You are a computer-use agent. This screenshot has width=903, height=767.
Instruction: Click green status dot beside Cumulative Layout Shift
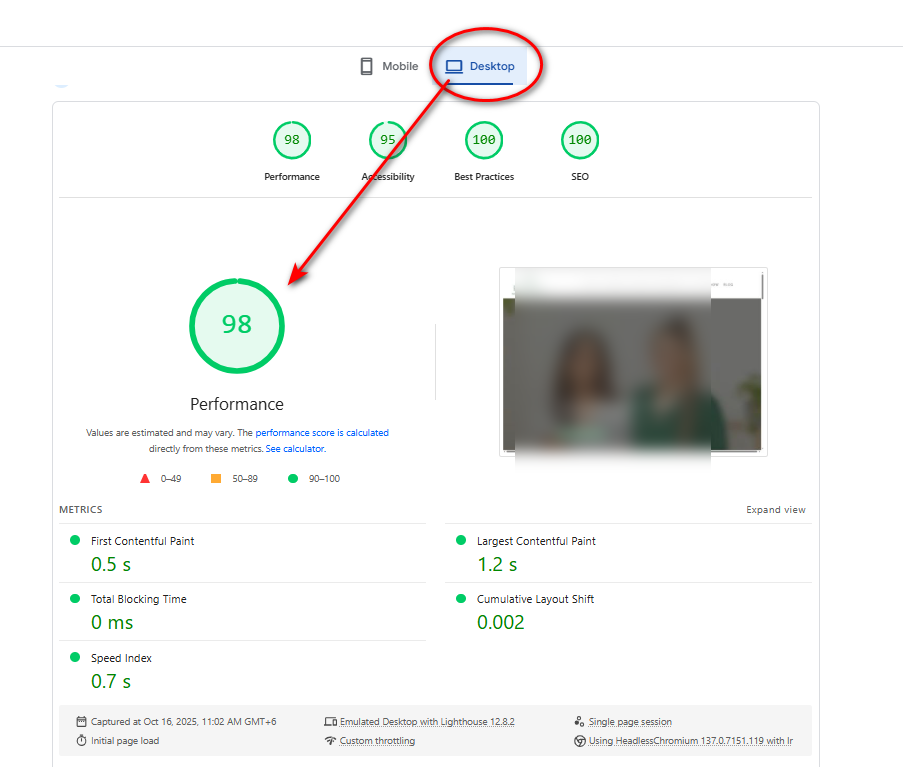coord(461,598)
